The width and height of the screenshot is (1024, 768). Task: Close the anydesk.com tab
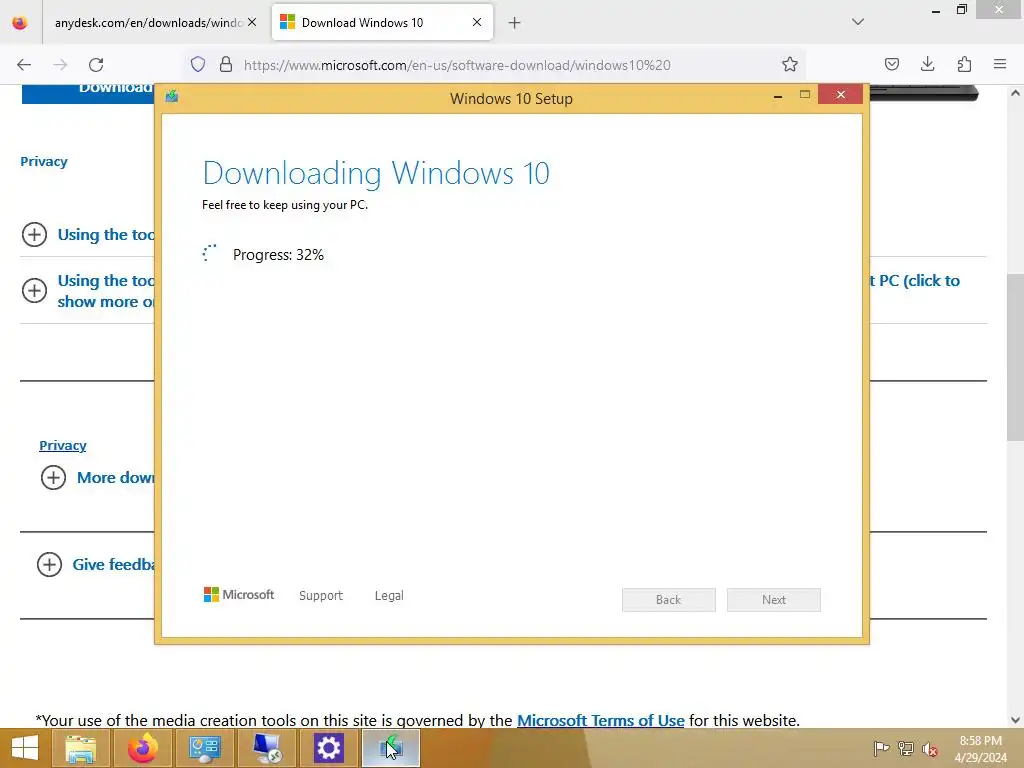[252, 22]
